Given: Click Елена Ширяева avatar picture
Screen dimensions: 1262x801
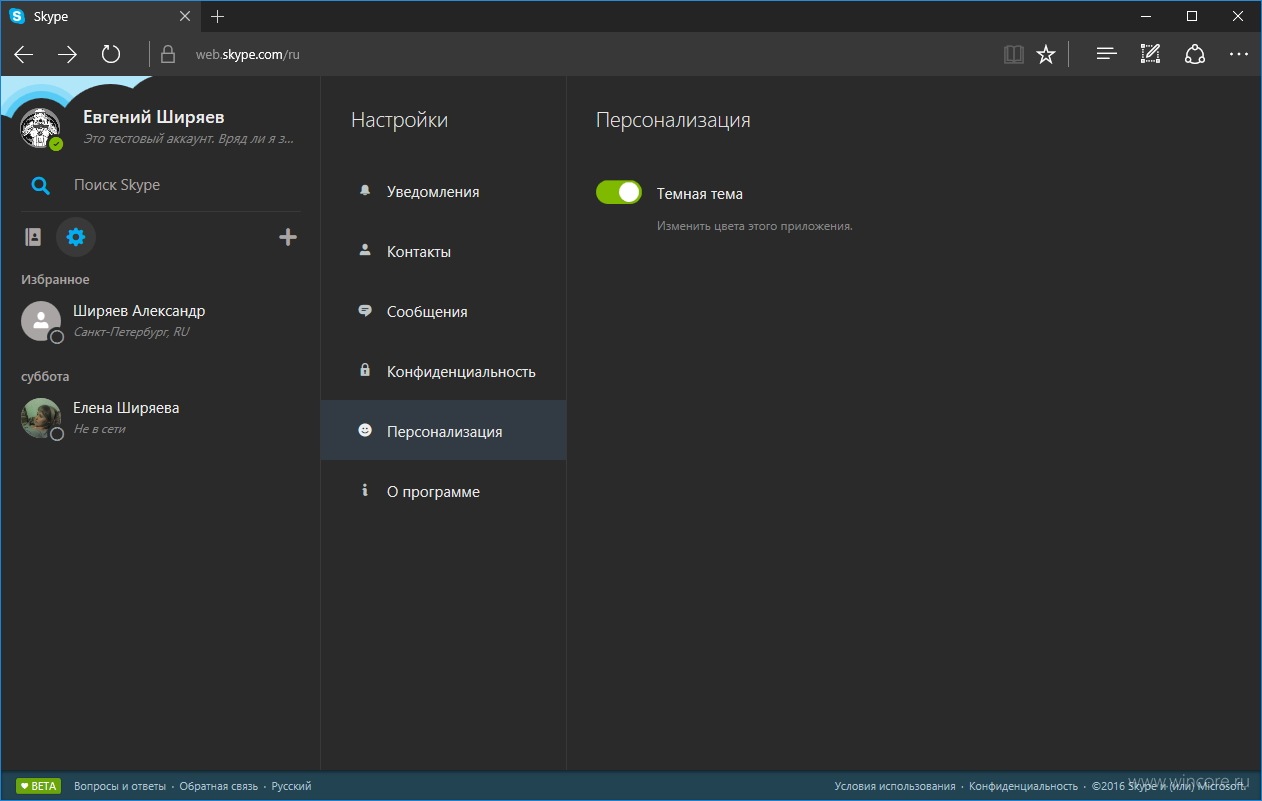Looking at the screenshot, I should pyautogui.click(x=41, y=418).
